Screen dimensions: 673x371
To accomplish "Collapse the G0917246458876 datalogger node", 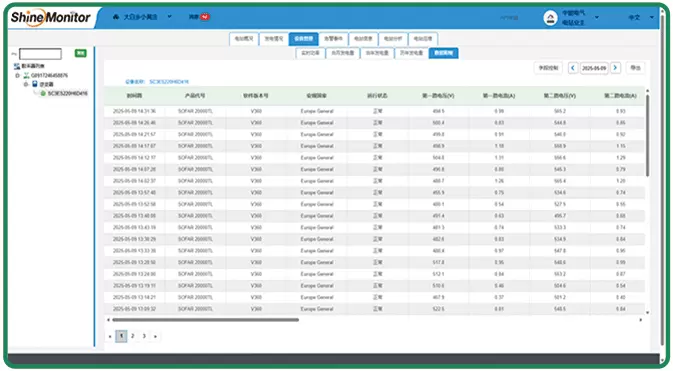I will (x=18, y=76).
